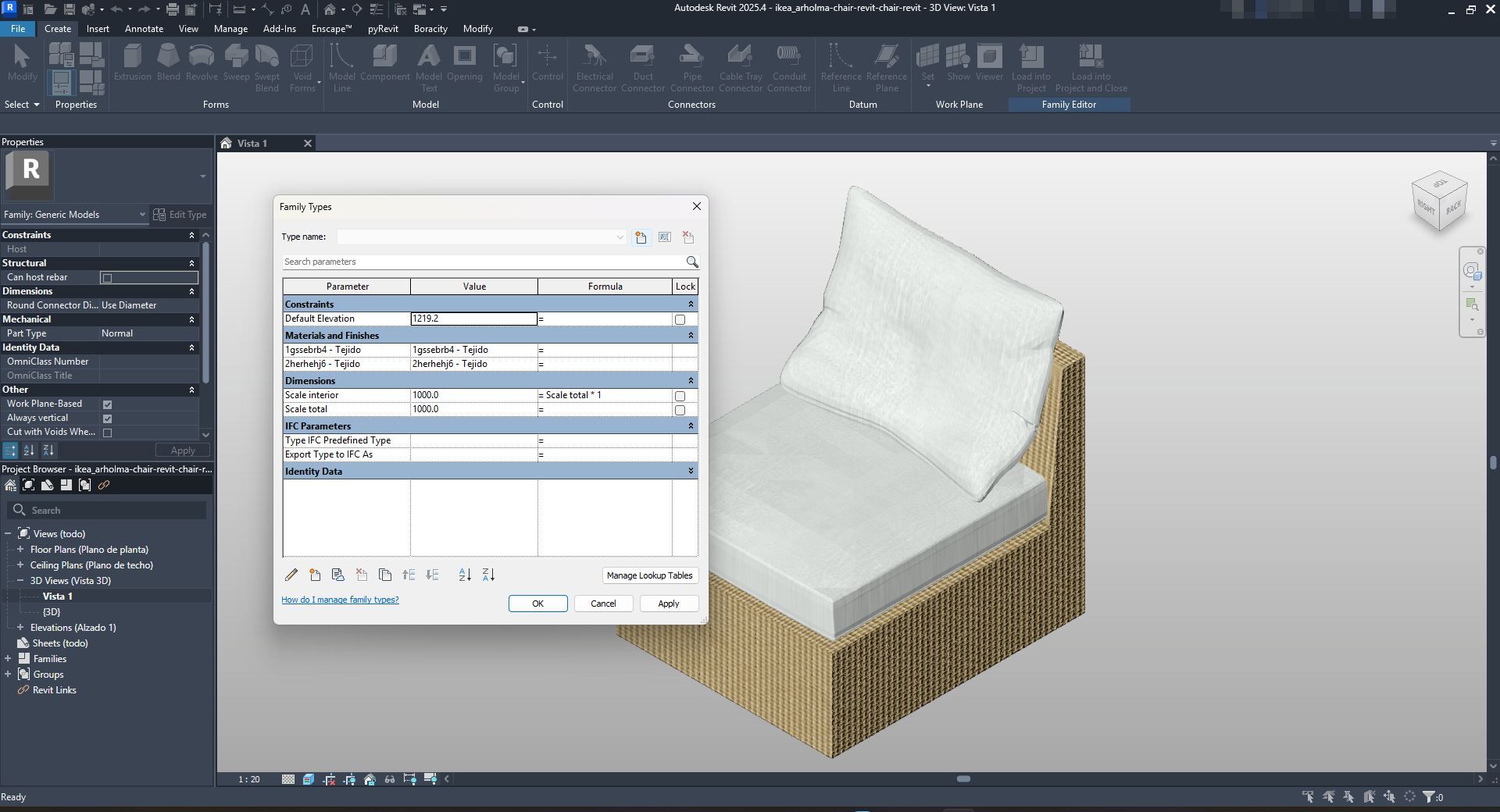Click the Reference Plane datum tool
The height and width of the screenshot is (812, 1500).
tap(886, 68)
